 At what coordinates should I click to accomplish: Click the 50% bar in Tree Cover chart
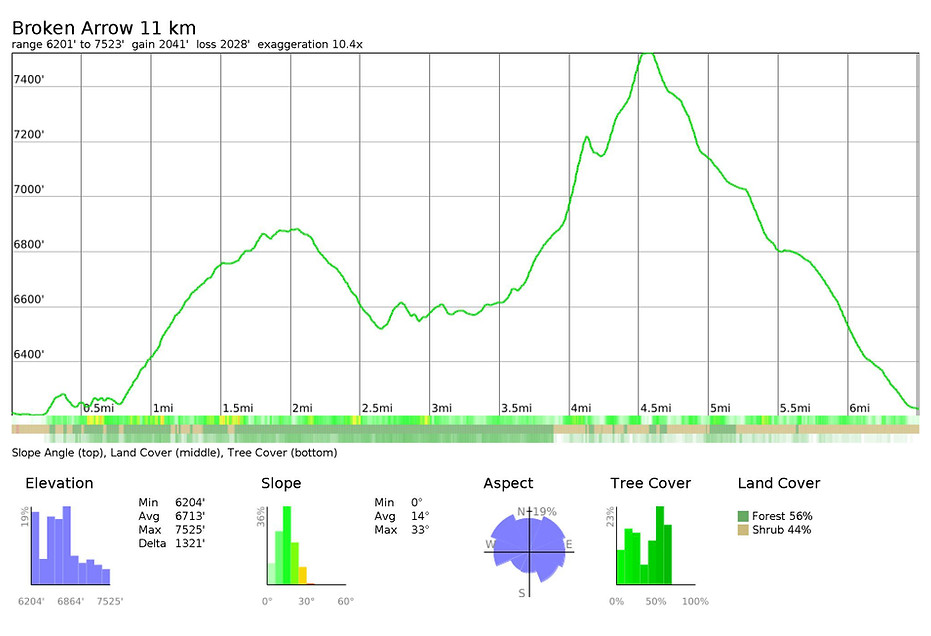657,545
